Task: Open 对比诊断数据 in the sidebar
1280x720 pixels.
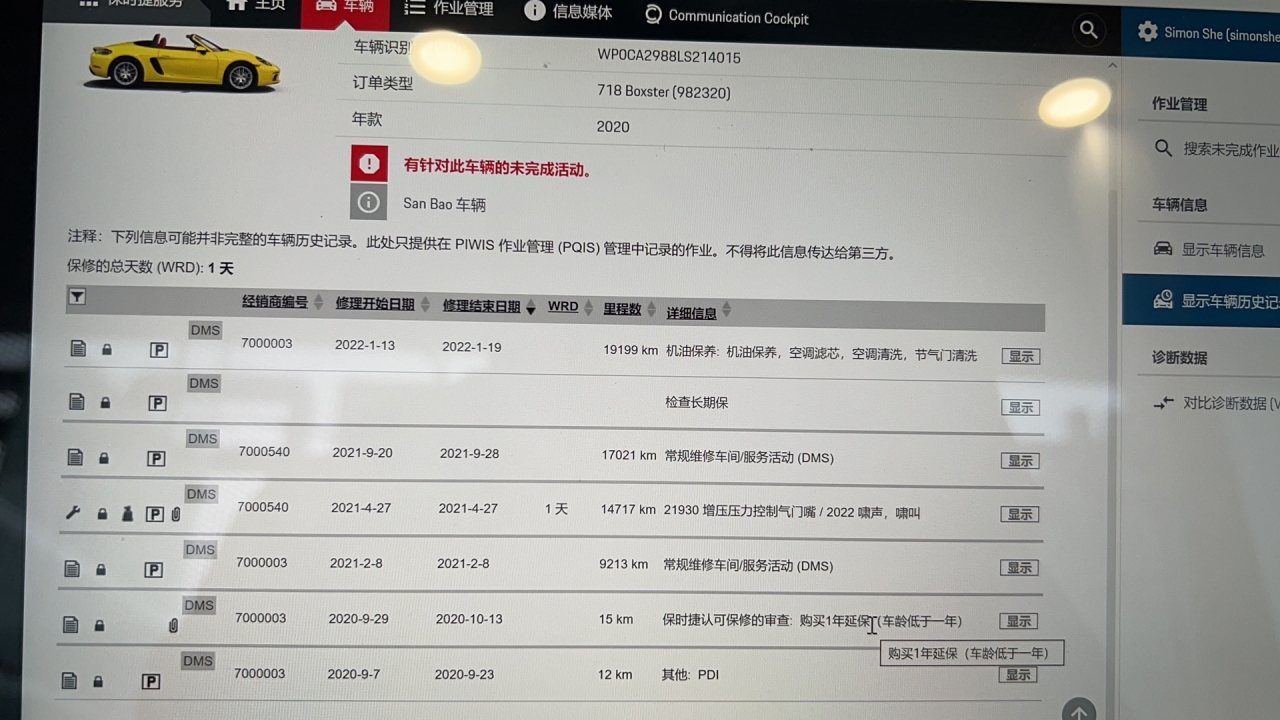Action: click(1216, 403)
